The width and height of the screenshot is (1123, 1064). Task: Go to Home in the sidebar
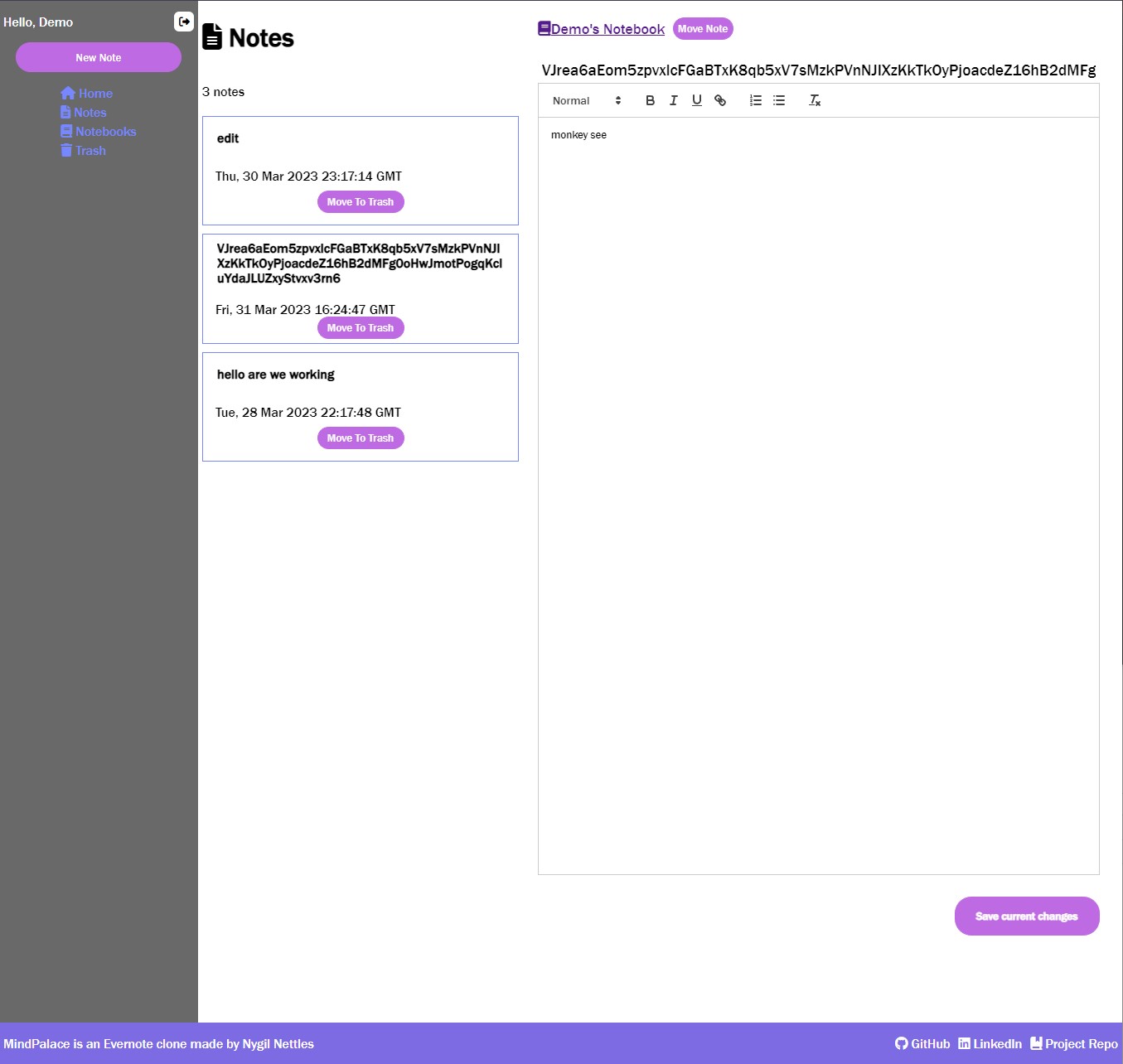coord(87,94)
